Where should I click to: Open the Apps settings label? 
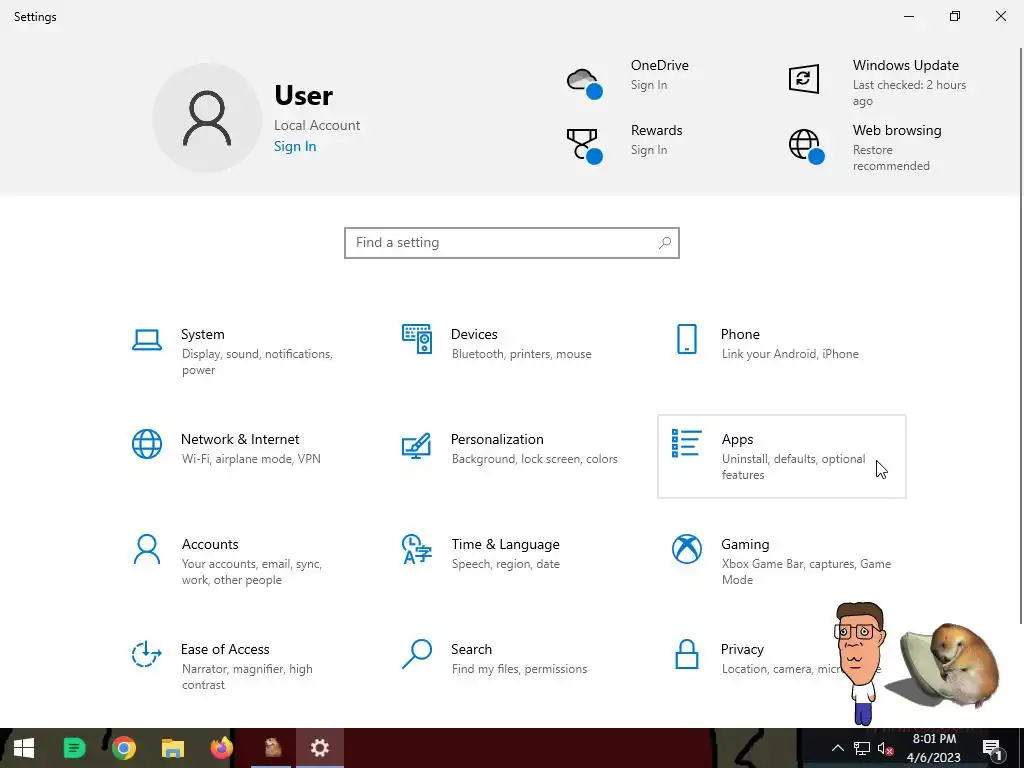(x=737, y=440)
